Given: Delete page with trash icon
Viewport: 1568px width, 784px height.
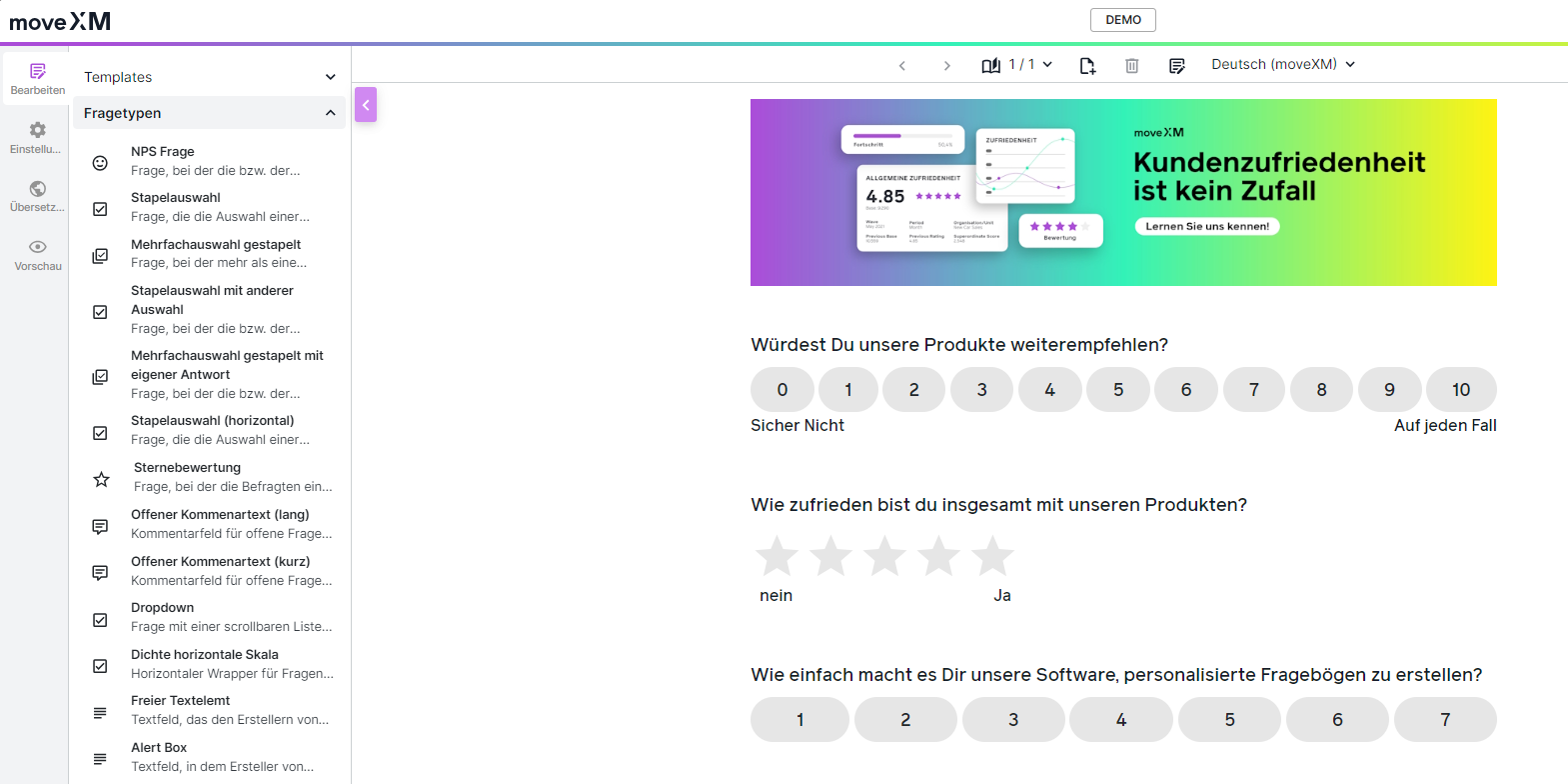Looking at the screenshot, I should click(1131, 65).
